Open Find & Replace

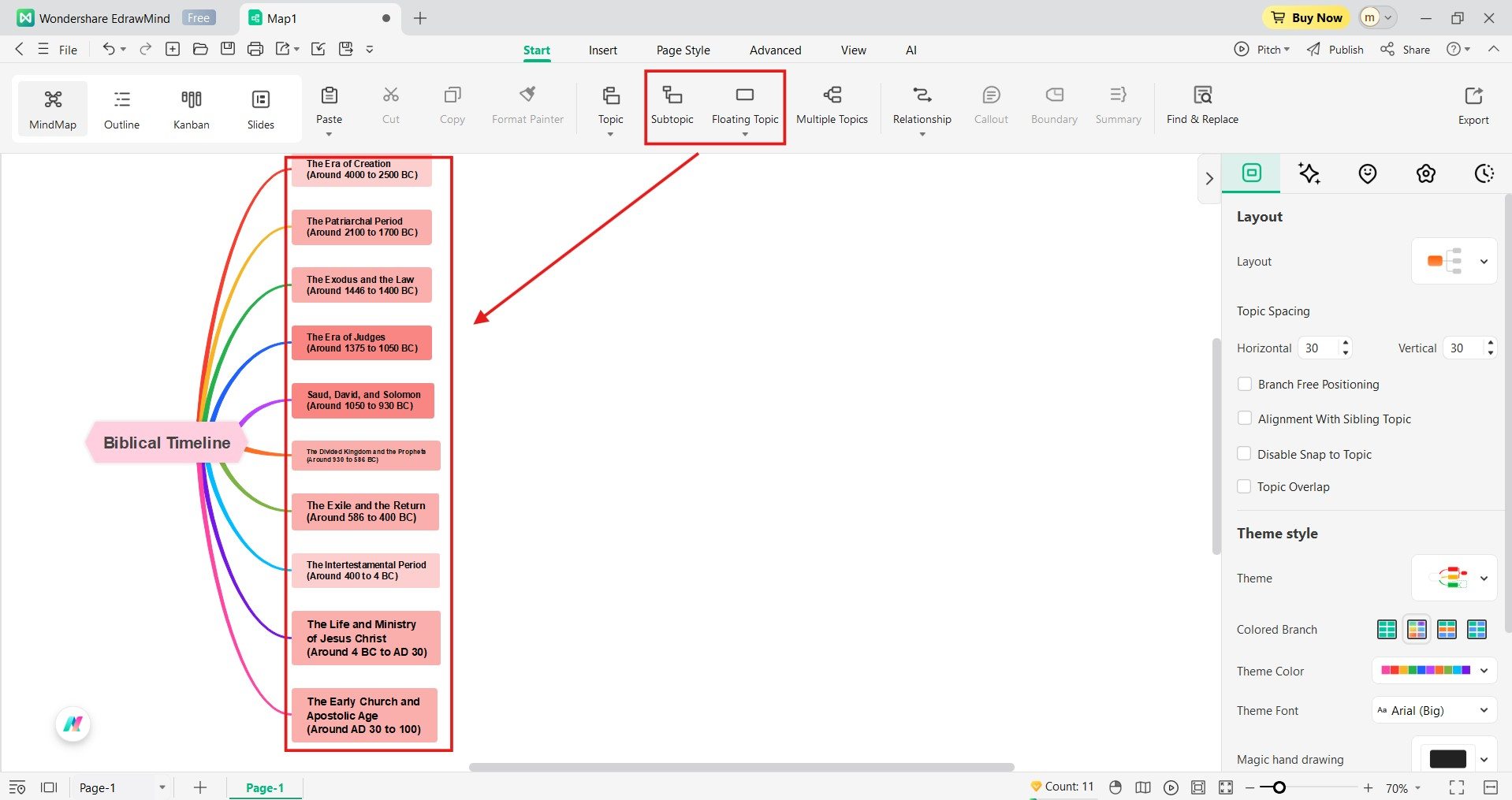click(1201, 106)
